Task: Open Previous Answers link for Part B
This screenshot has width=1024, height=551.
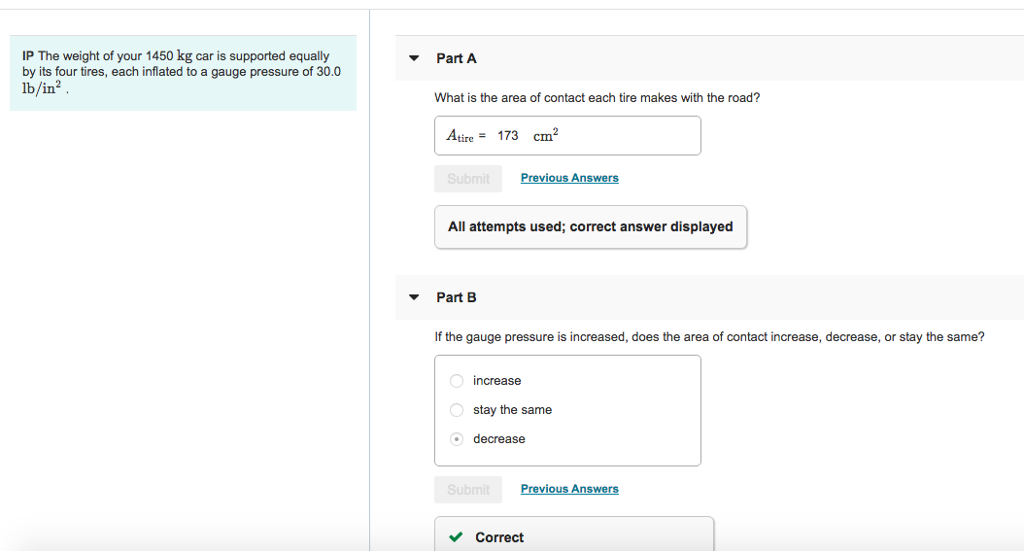Action: coord(569,489)
